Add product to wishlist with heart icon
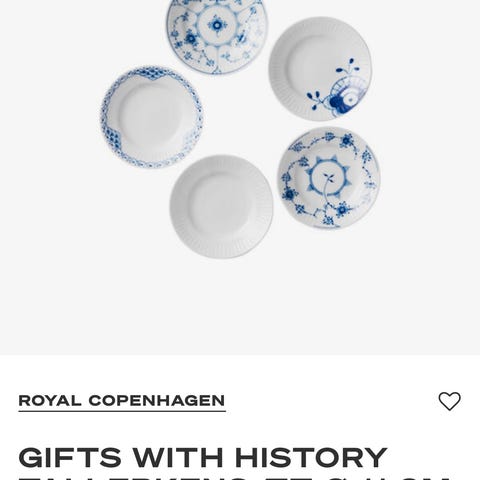 [449, 401]
